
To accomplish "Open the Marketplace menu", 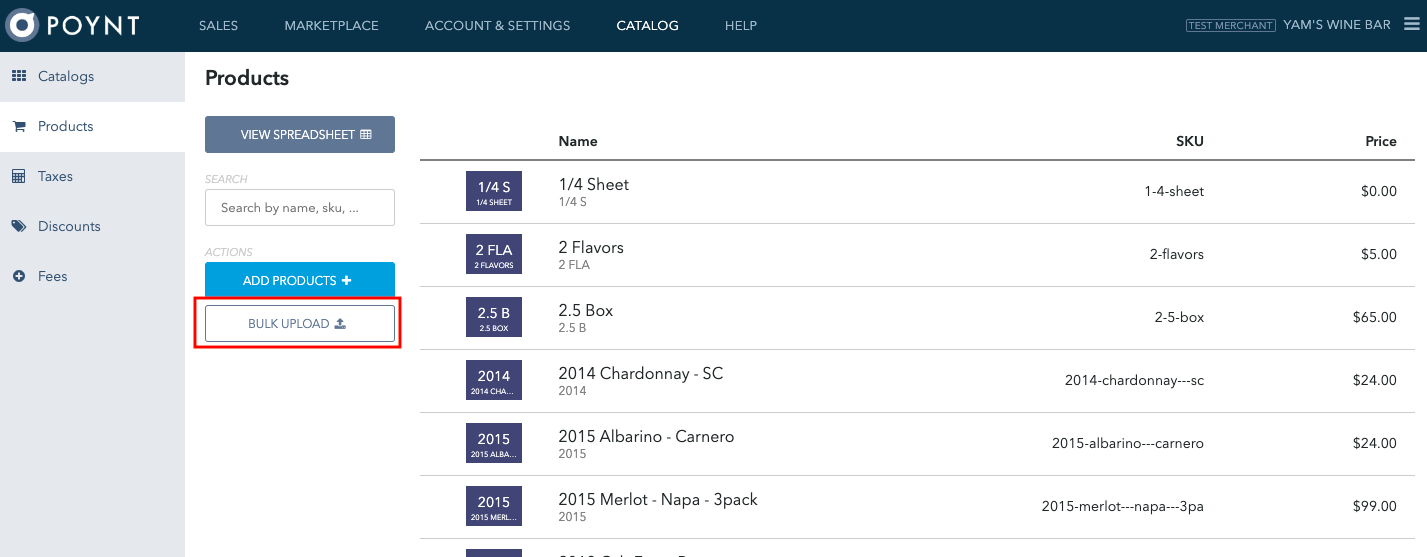I will pyautogui.click(x=331, y=26).
